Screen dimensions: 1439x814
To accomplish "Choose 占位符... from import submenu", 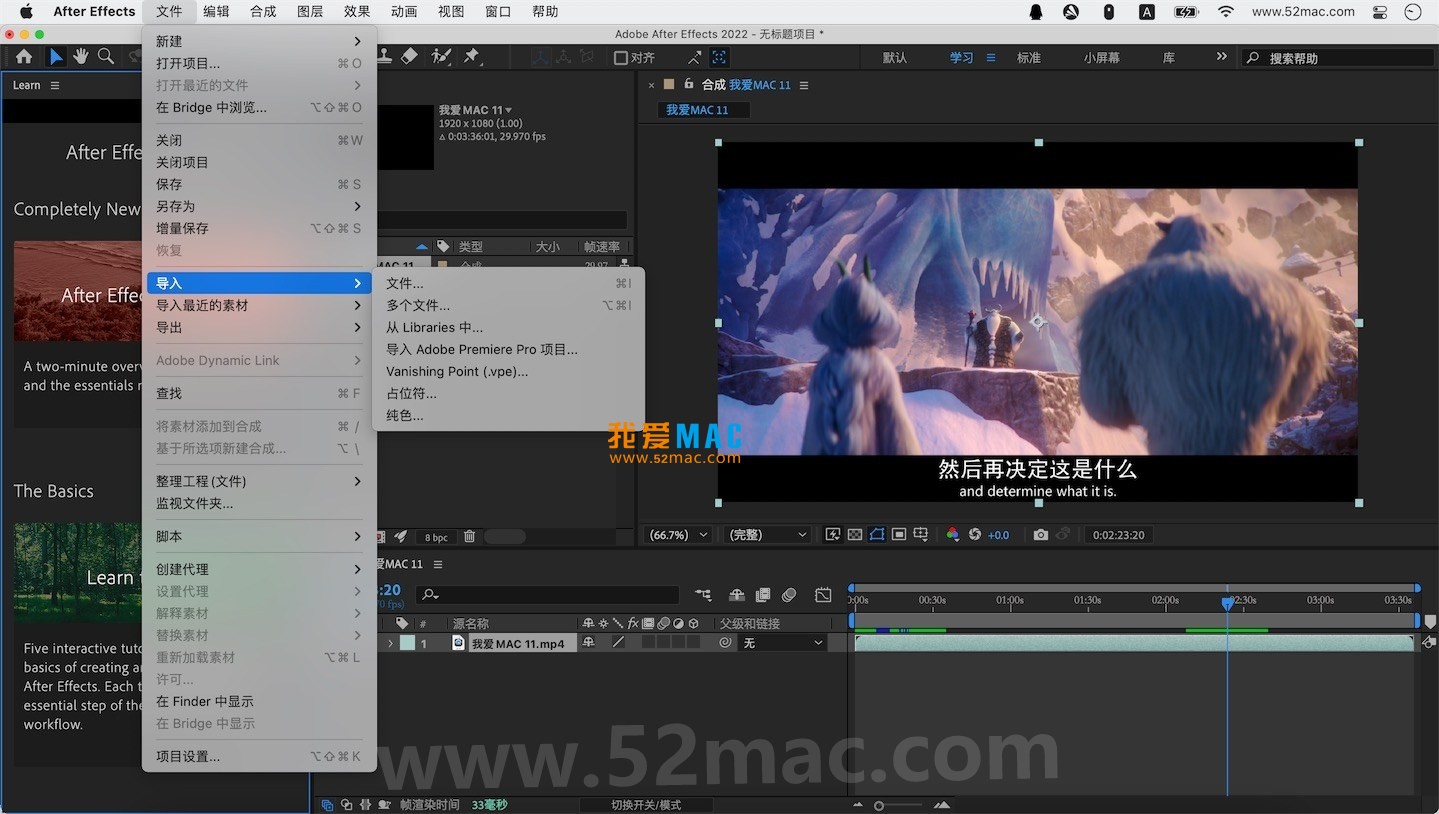I will pos(509,393).
